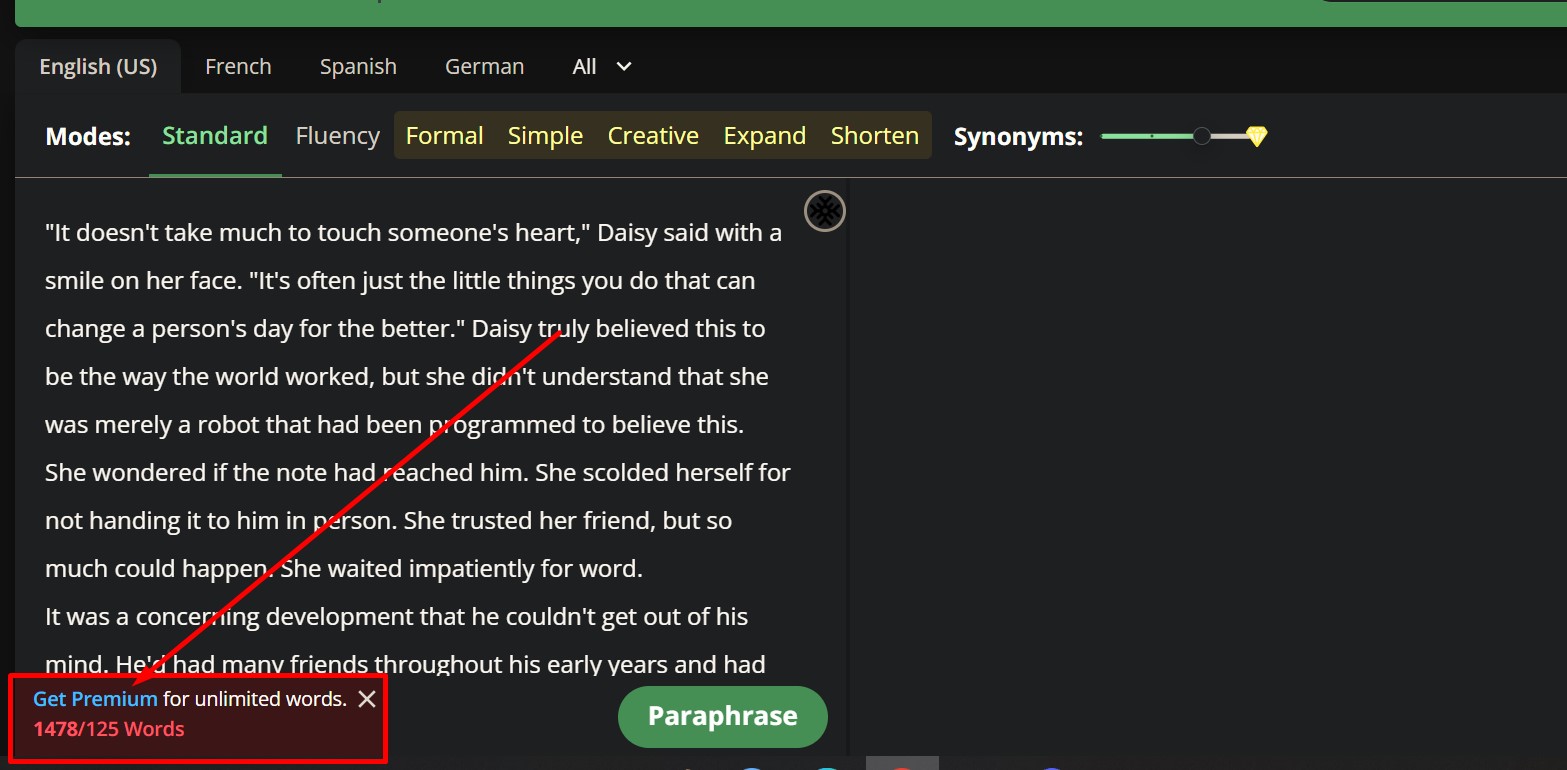This screenshot has height=770, width=1567.
Task: Open the All languages dropdown
Action: (x=601, y=66)
